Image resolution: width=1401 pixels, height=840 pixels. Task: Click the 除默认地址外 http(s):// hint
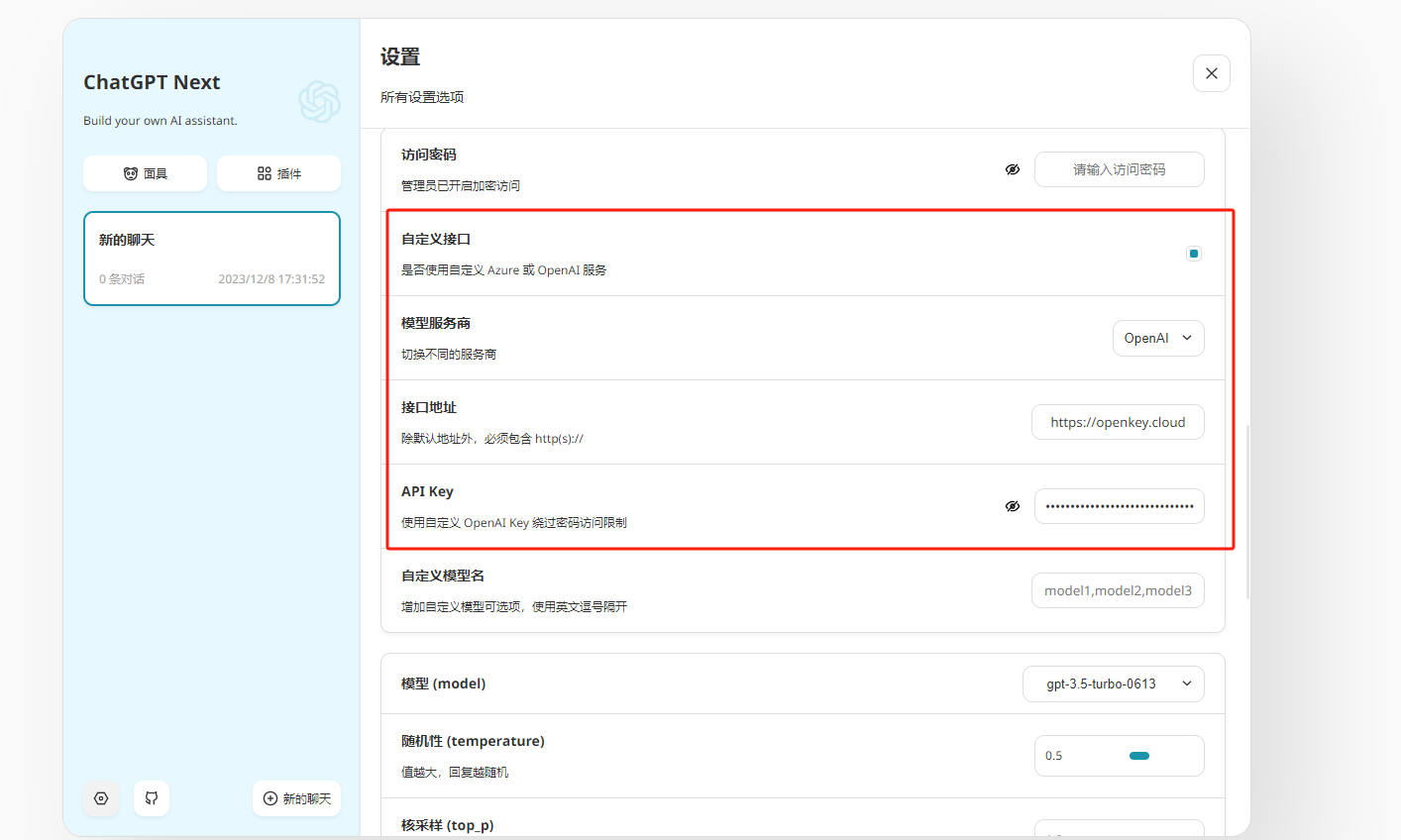pyautogui.click(x=492, y=438)
